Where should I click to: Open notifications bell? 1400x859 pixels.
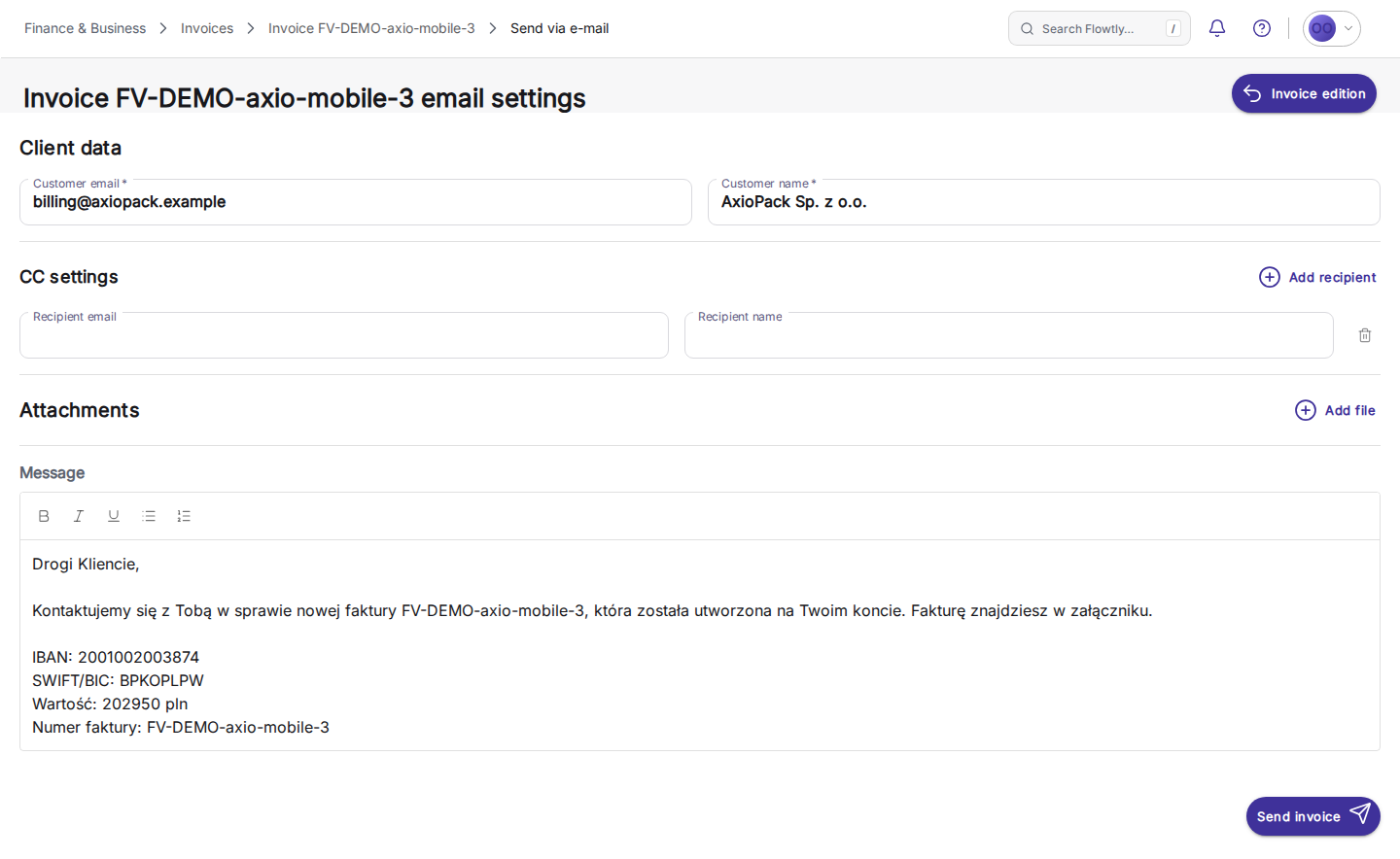click(1217, 28)
